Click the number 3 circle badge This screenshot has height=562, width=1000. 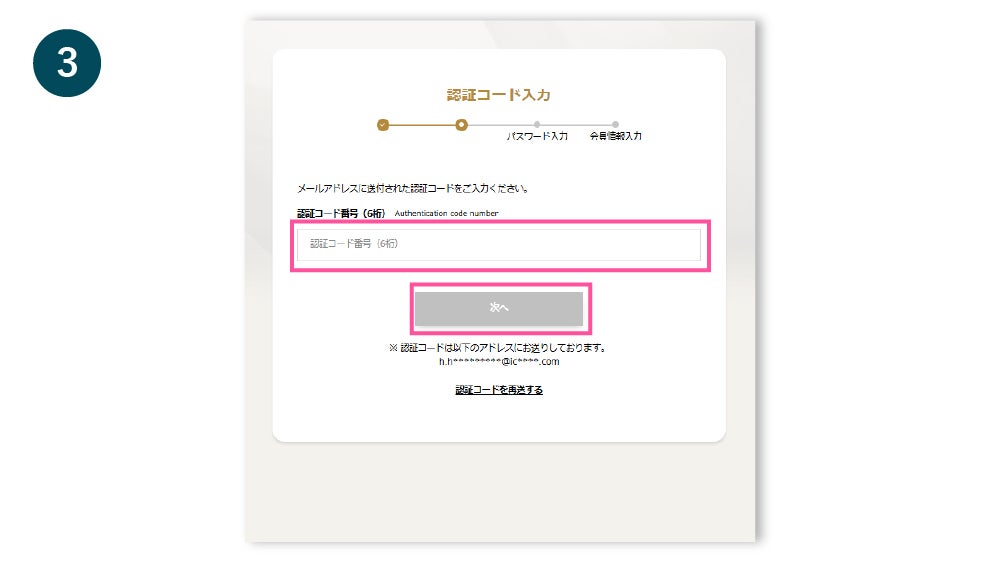67,63
